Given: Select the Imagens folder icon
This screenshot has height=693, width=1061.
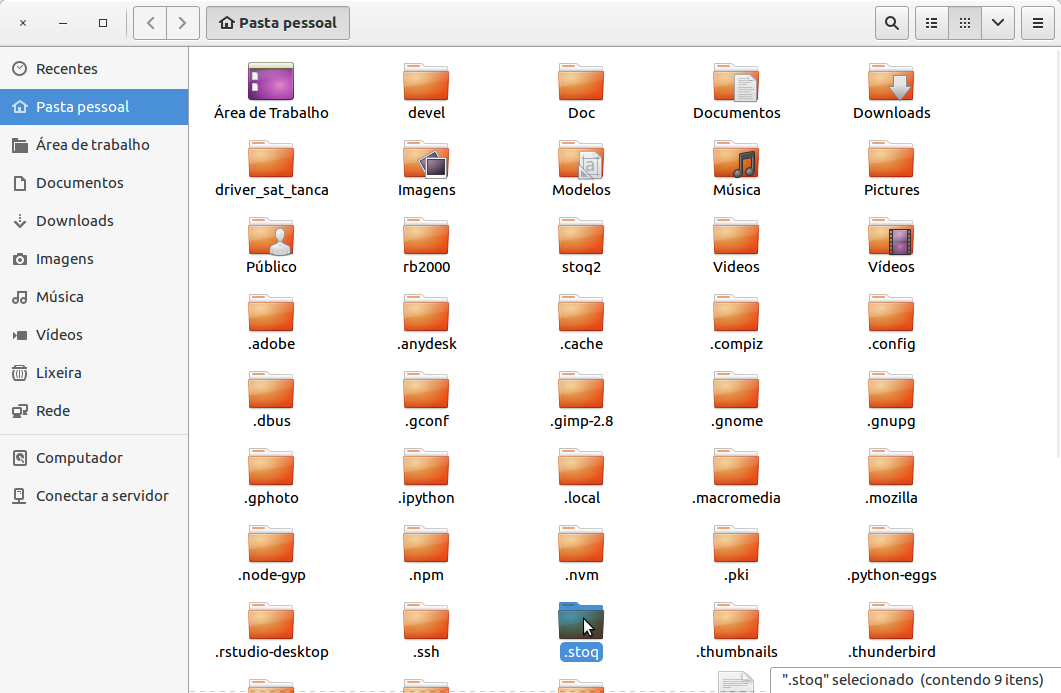Looking at the screenshot, I should (x=426, y=159).
